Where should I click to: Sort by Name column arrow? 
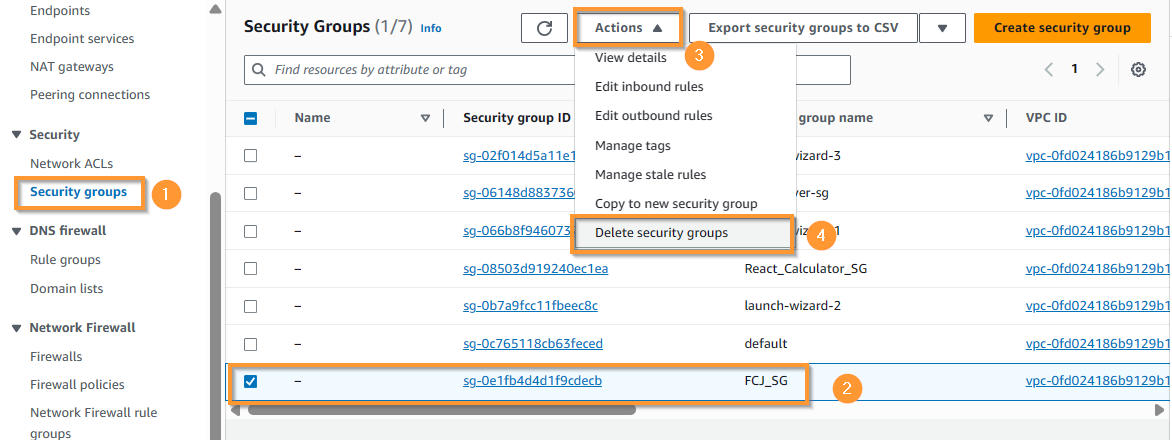click(x=426, y=118)
